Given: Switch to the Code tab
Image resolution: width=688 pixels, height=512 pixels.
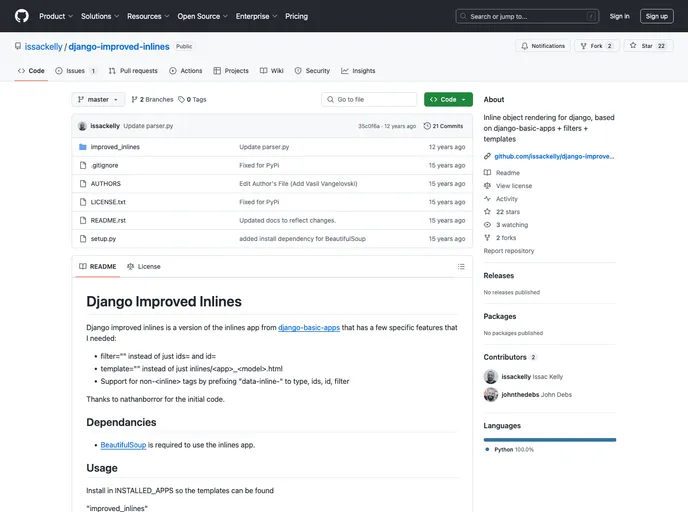Looking at the screenshot, I should pyautogui.click(x=31, y=71).
